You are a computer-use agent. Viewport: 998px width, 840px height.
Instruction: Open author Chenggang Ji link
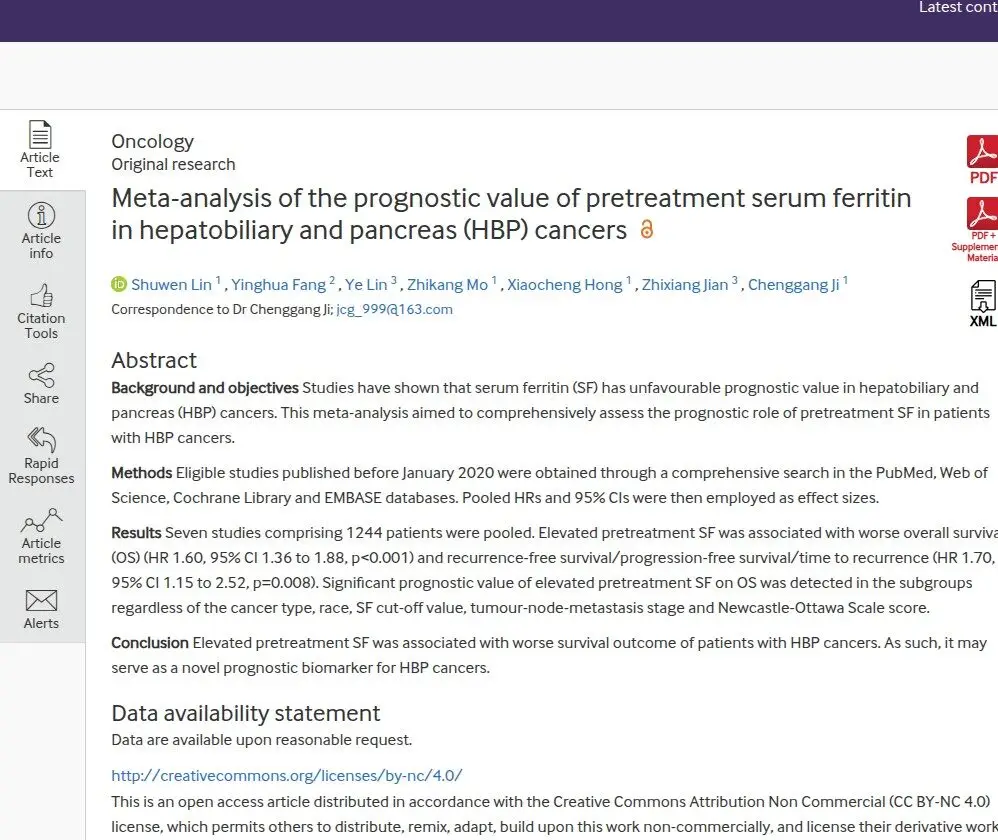tap(793, 284)
